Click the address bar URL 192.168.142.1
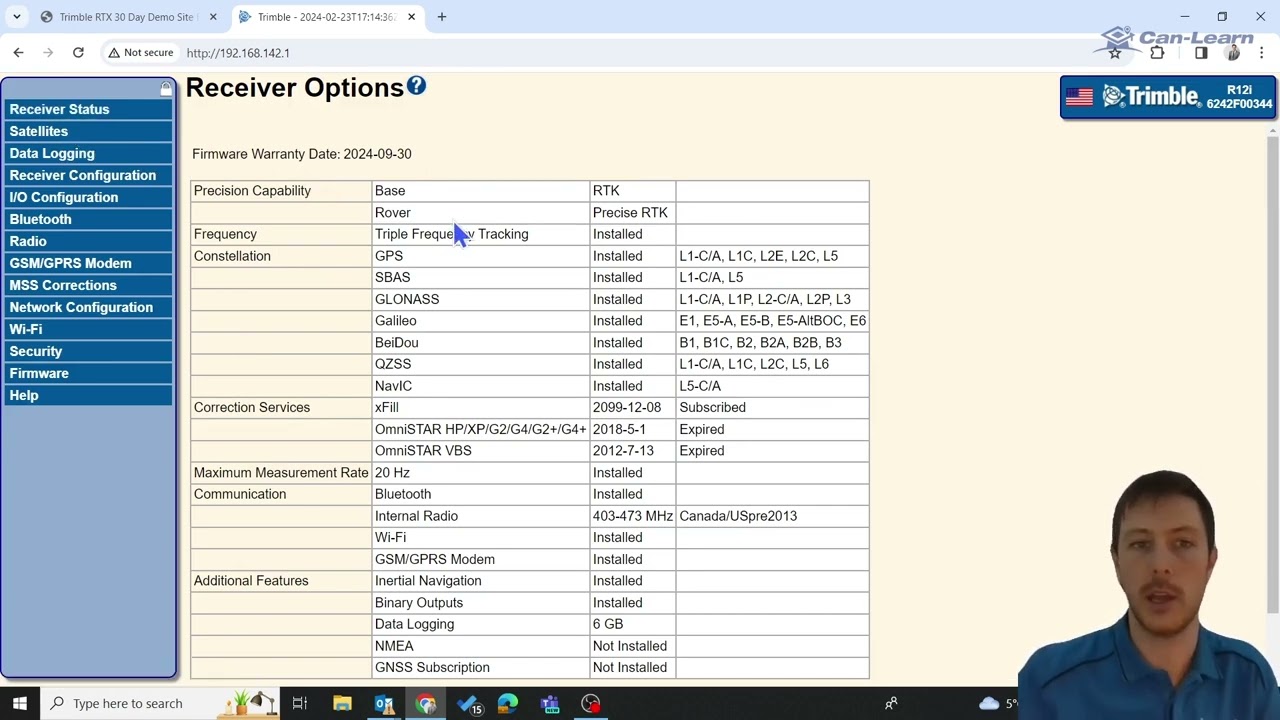Viewport: 1280px width, 720px height. coord(238,53)
